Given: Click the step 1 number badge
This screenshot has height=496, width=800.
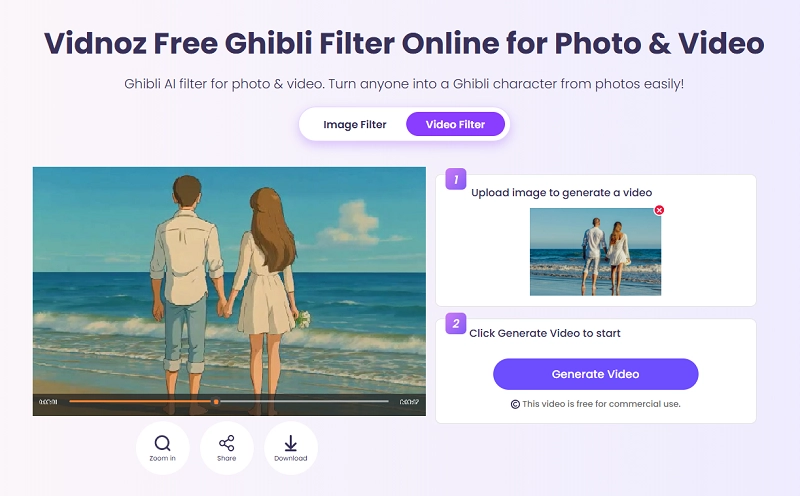Looking at the screenshot, I should coord(456,179).
